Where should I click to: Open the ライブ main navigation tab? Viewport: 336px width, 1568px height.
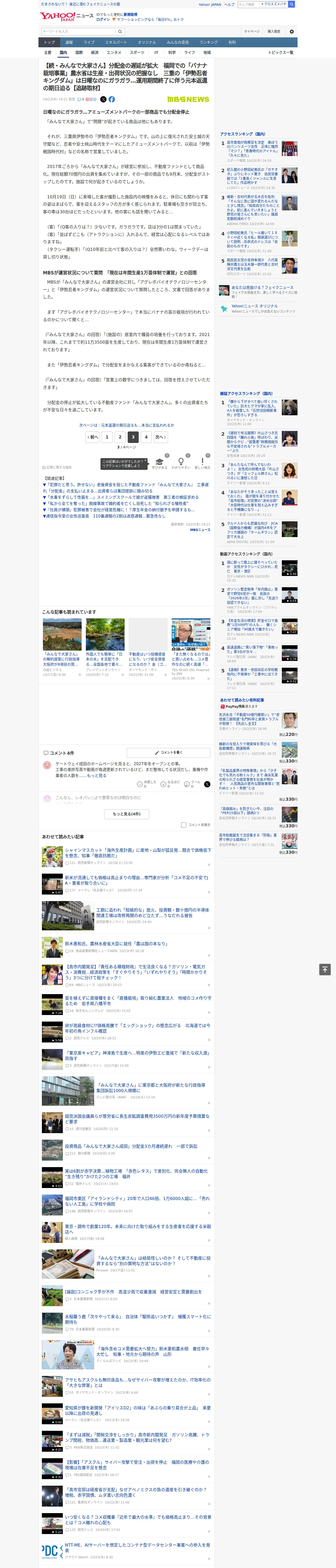89,43
